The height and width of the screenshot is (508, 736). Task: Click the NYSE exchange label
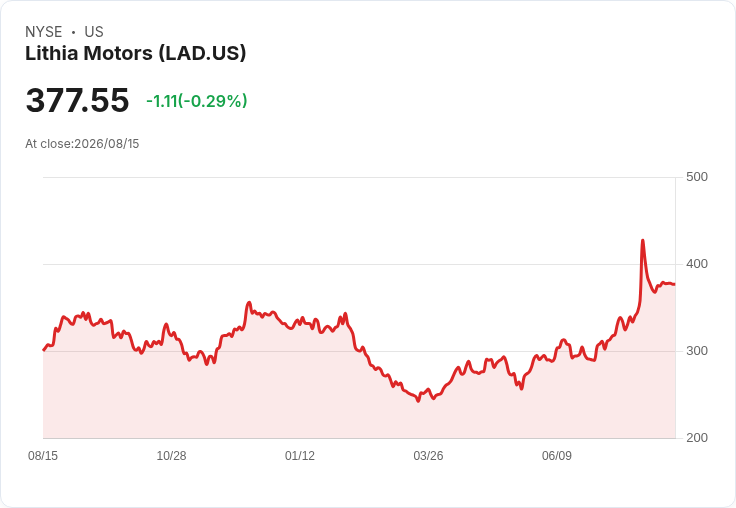44,32
